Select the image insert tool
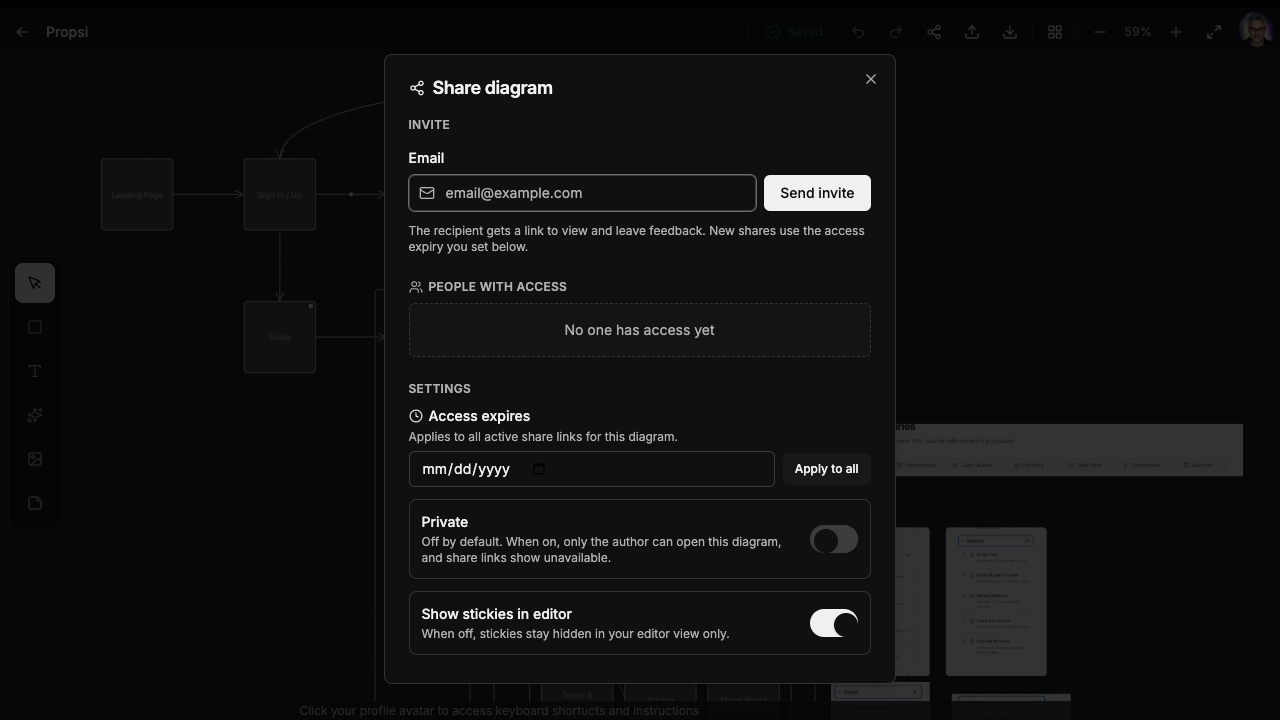 (x=35, y=459)
